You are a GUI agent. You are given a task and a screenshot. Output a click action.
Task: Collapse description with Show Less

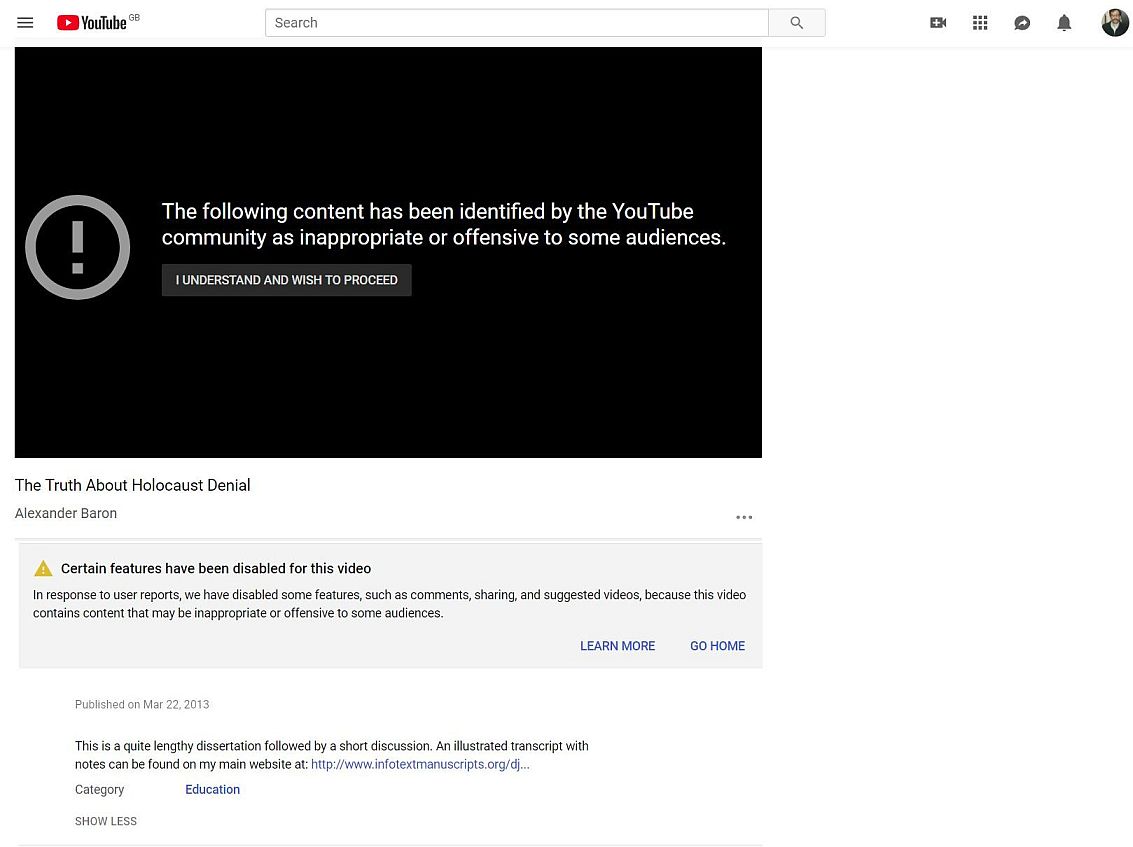pyautogui.click(x=106, y=821)
